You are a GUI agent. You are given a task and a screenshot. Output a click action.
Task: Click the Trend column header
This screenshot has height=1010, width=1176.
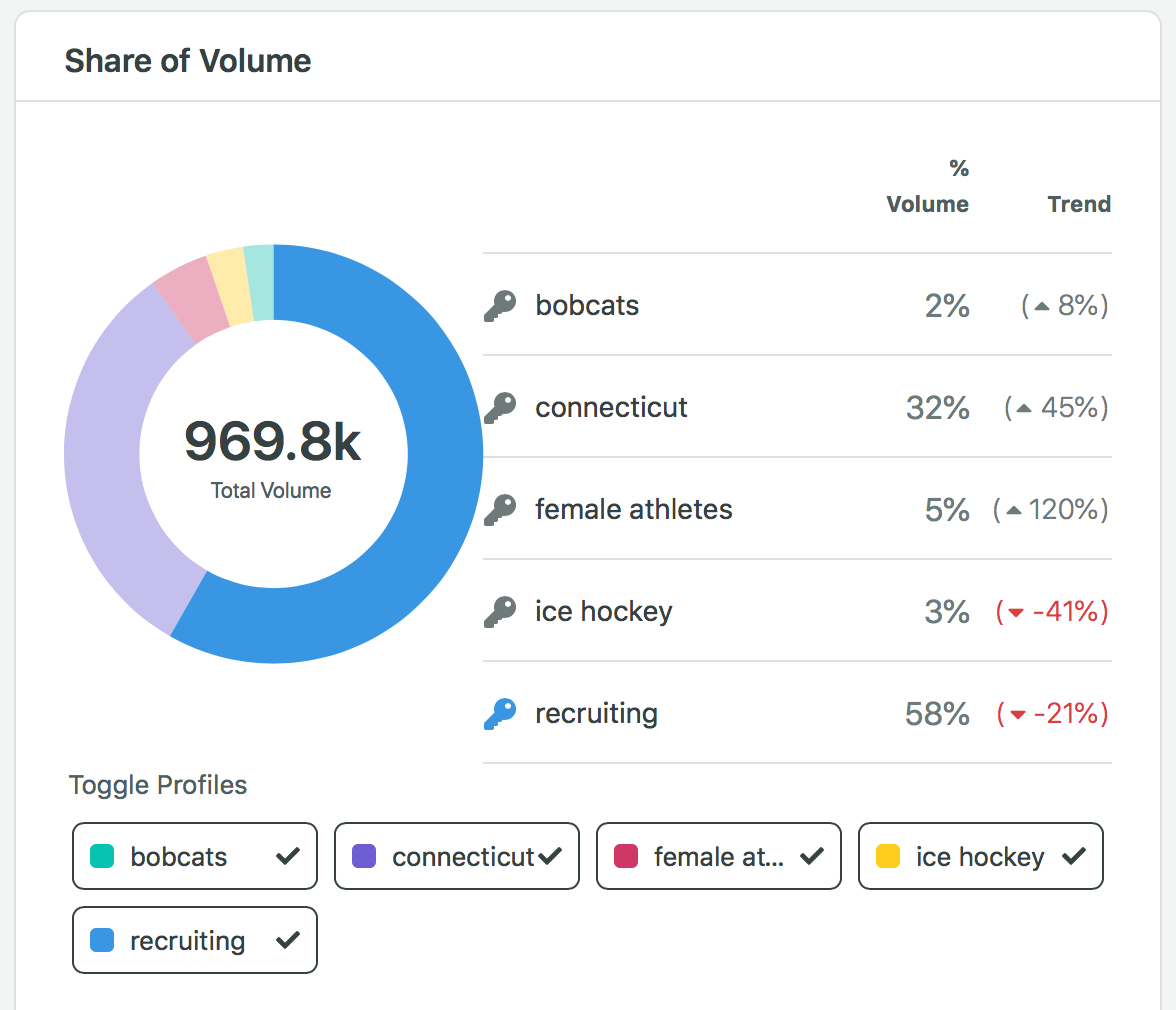coord(1079,204)
